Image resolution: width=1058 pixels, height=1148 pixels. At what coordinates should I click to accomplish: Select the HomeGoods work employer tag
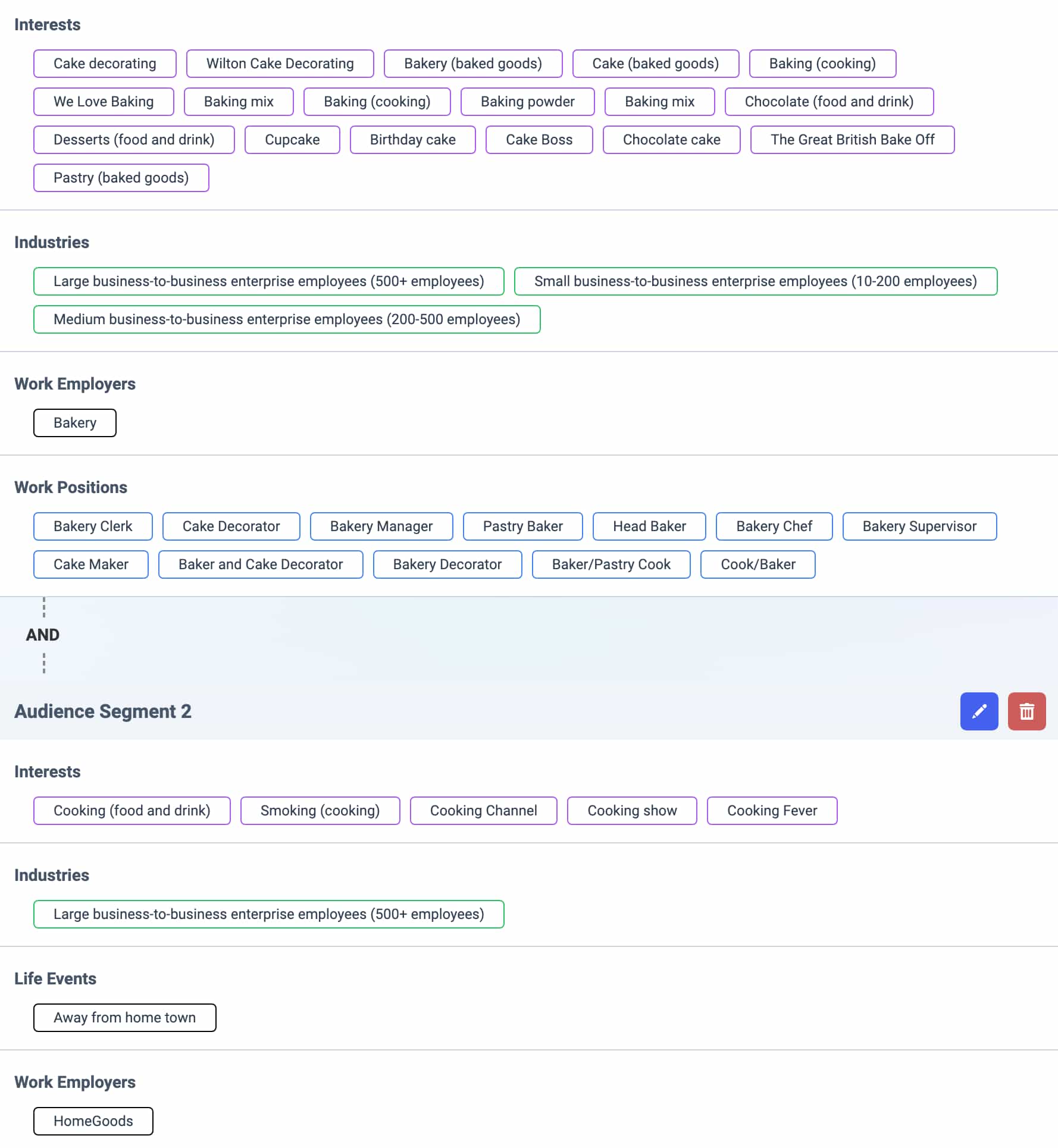coord(93,1121)
